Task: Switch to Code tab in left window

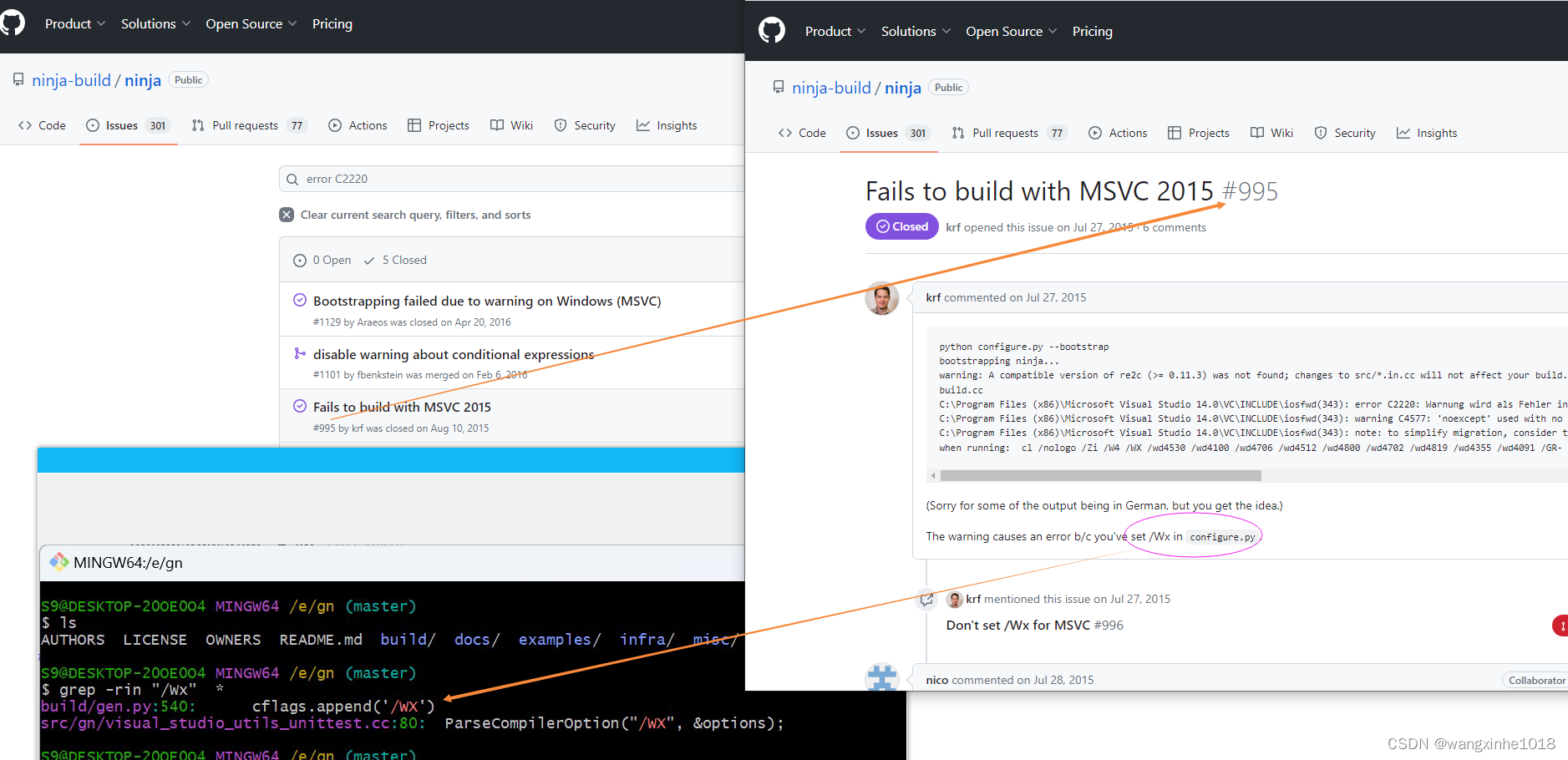Action: coord(42,125)
